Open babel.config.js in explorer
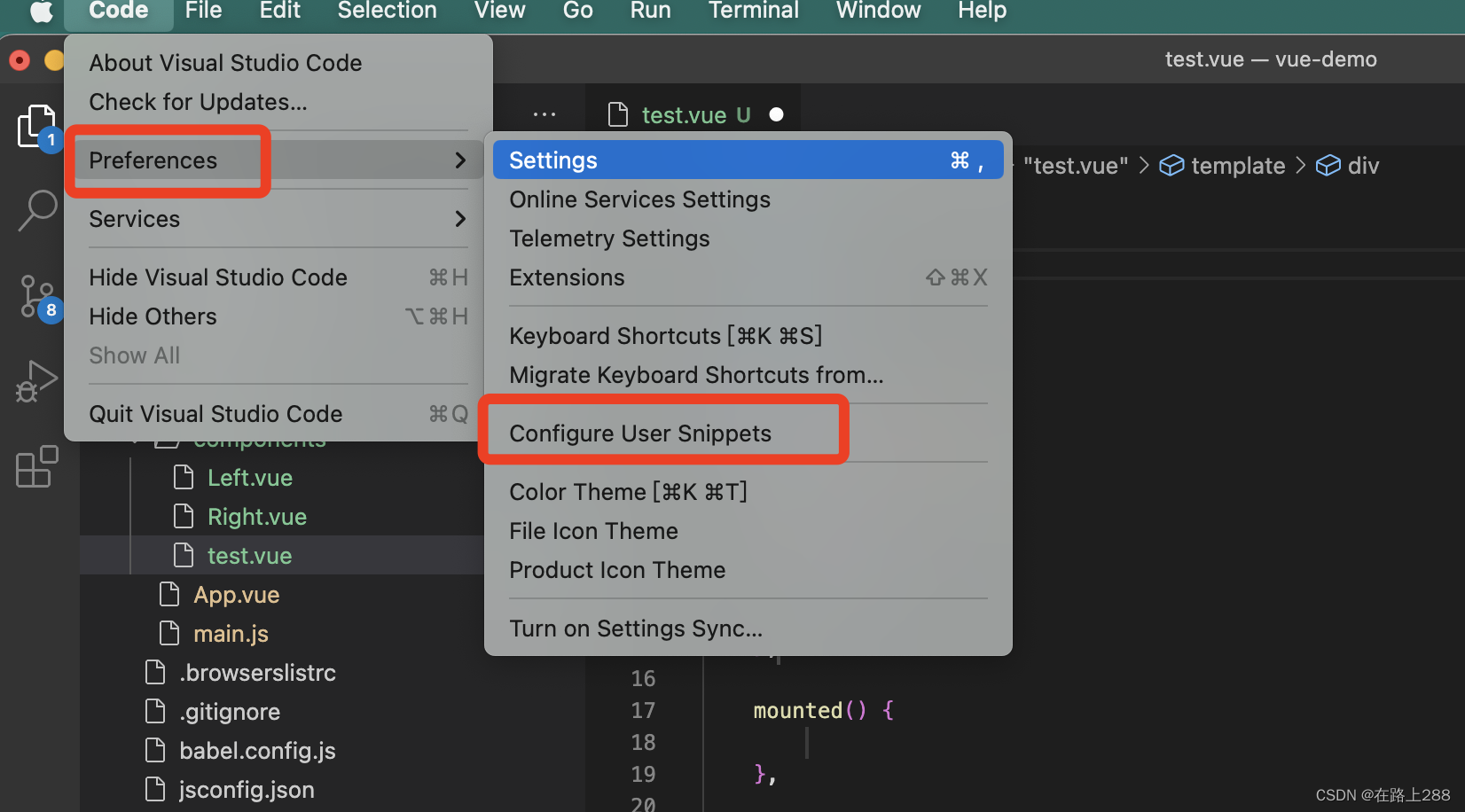Viewport: 1465px width, 812px height. tap(257, 750)
